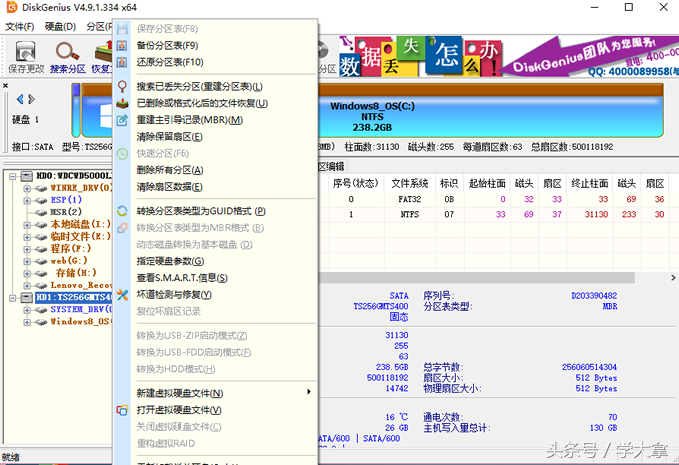Choose 备份分区表(F9) from the menu

216,45
